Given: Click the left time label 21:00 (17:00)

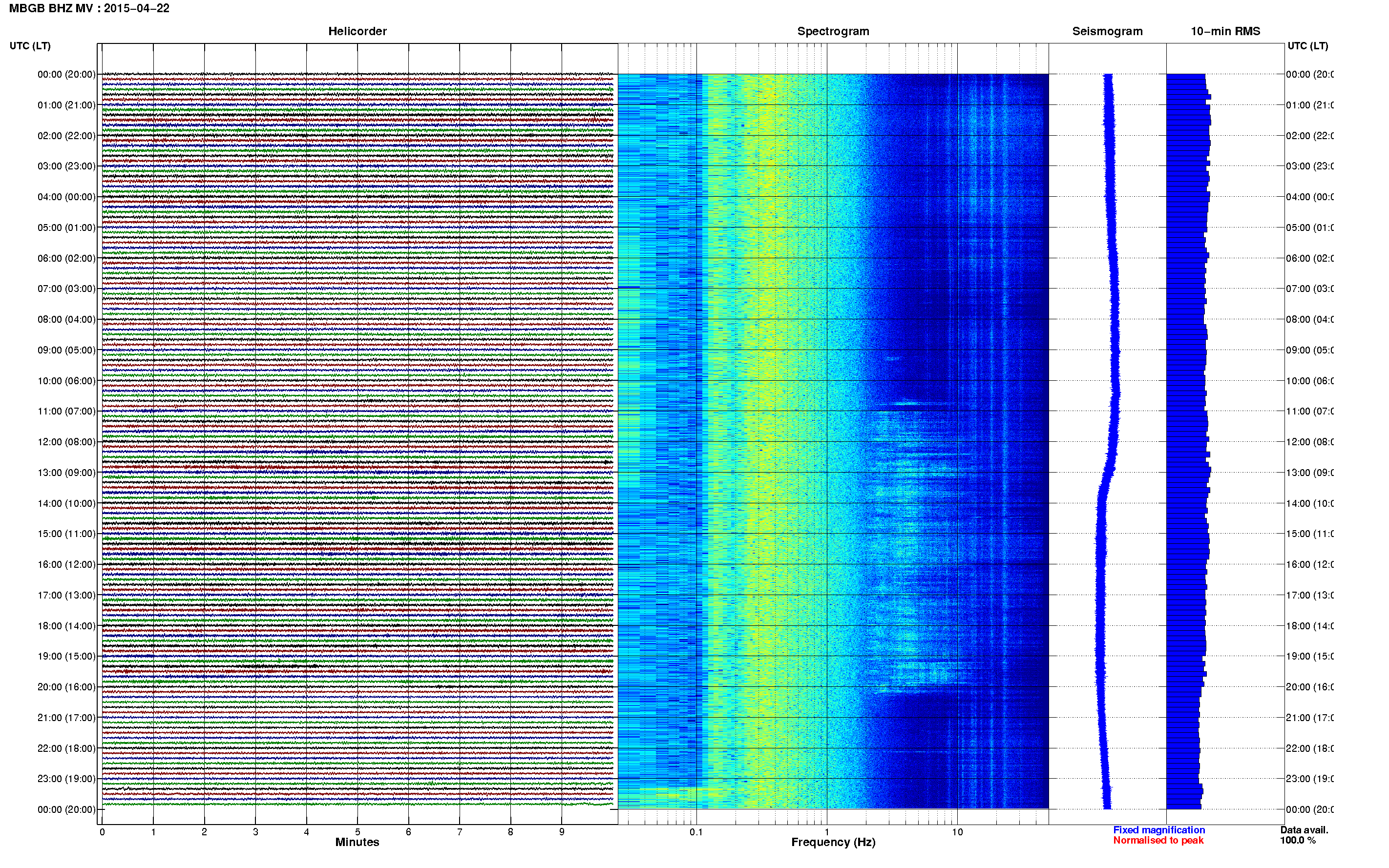Looking at the screenshot, I should point(66,718).
